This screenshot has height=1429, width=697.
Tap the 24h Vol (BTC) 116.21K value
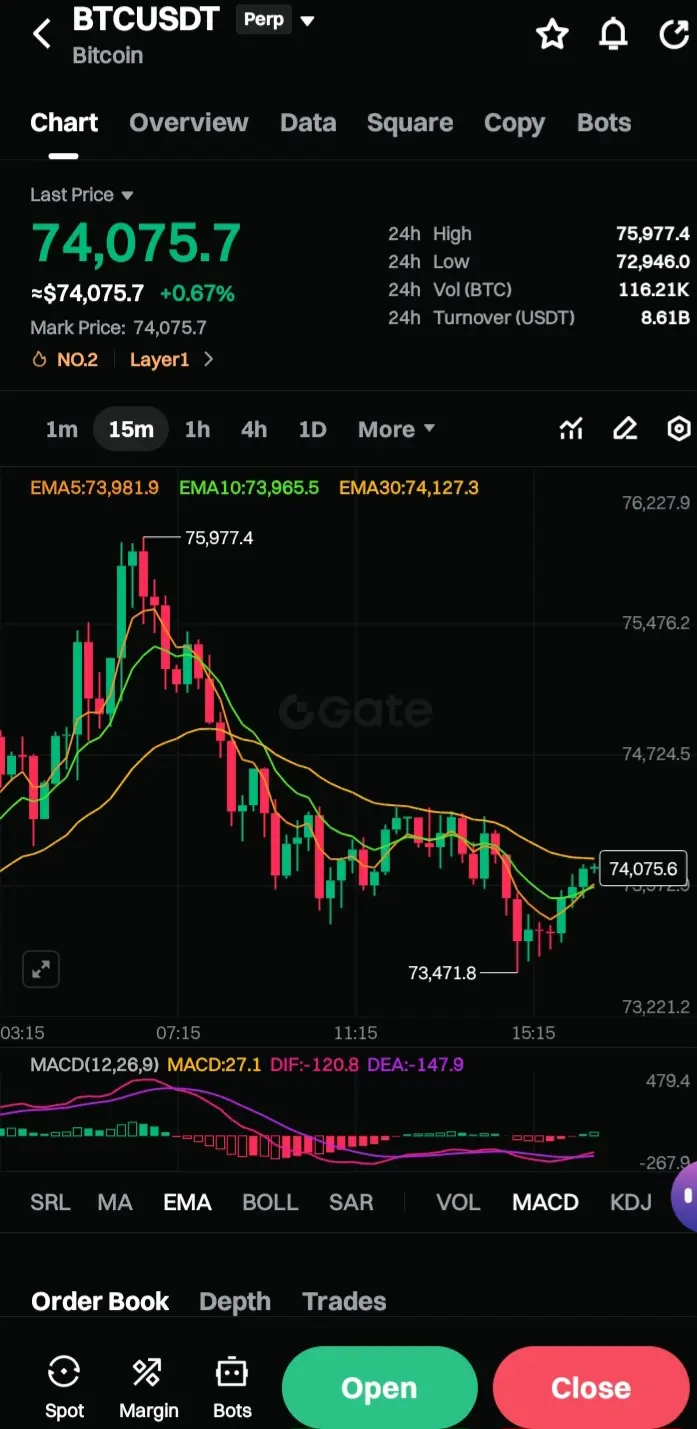tap(654, 290)
